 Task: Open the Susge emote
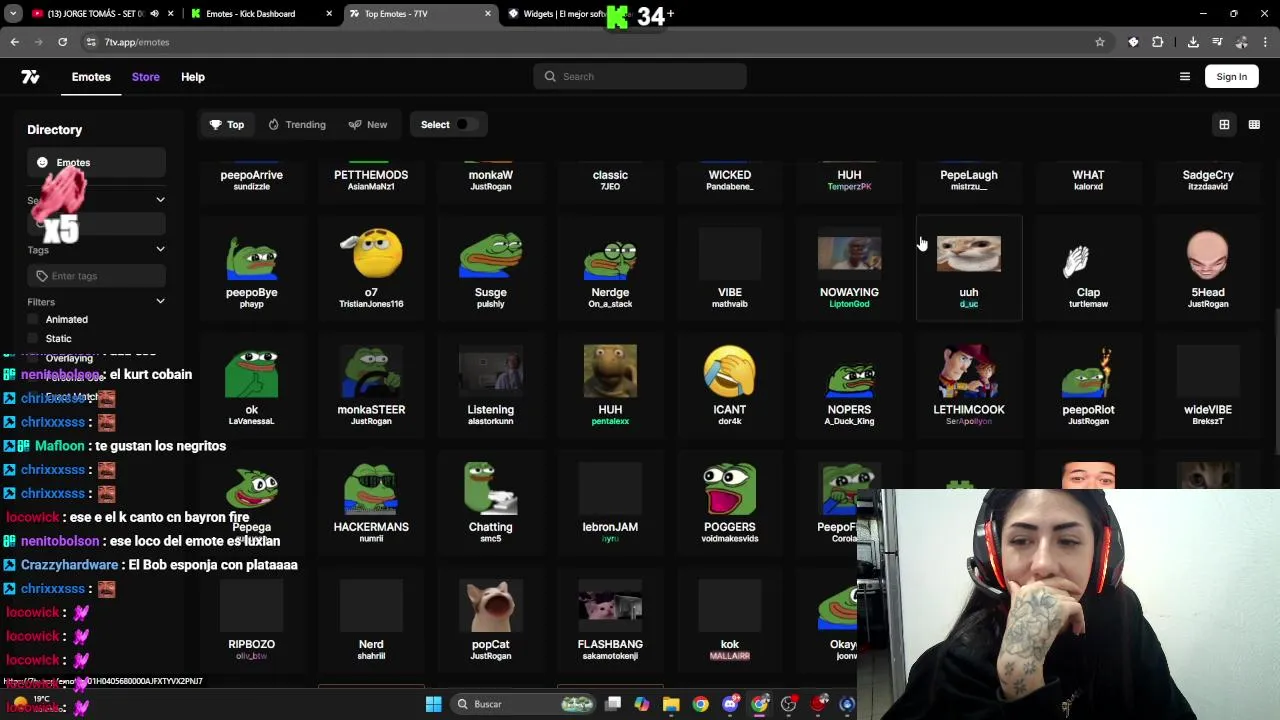491,268
